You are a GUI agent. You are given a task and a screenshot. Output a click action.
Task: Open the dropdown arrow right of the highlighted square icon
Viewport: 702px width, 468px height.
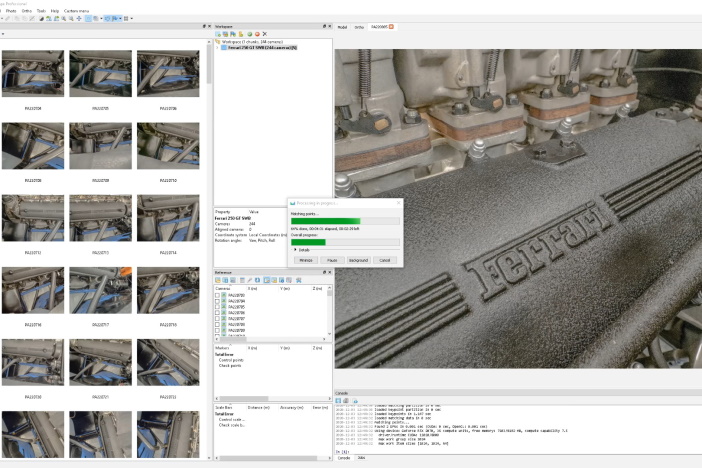tap(101, 19)
